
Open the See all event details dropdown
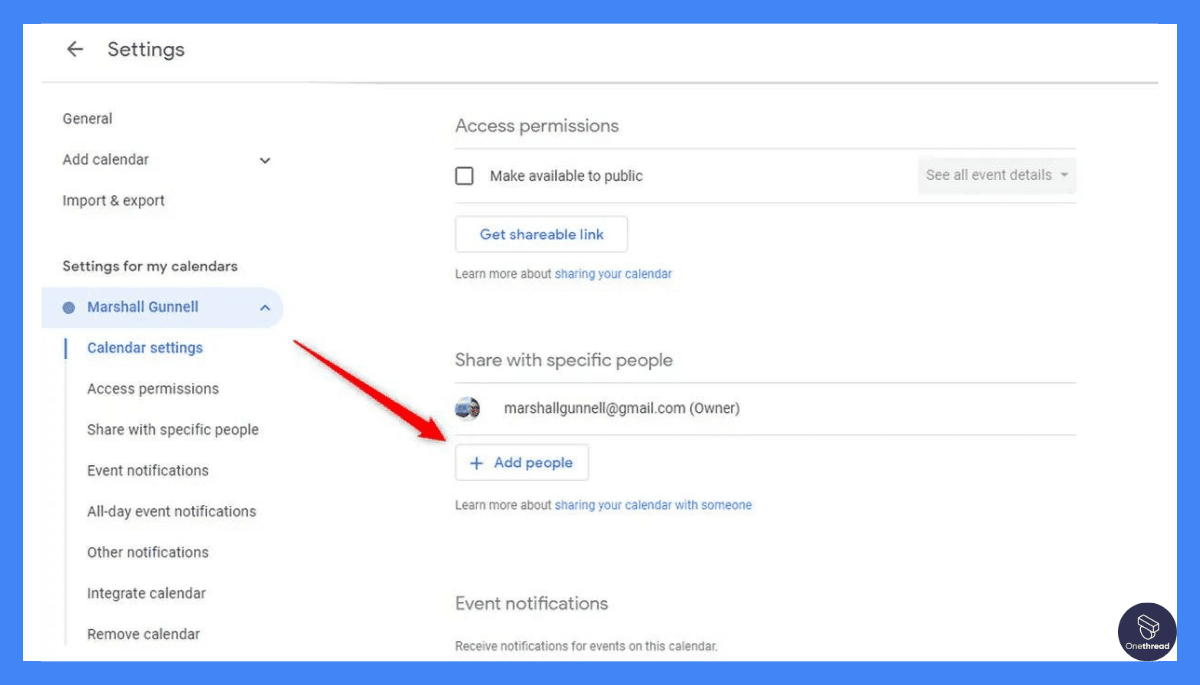pyautogui.click(x=995, y=175)
